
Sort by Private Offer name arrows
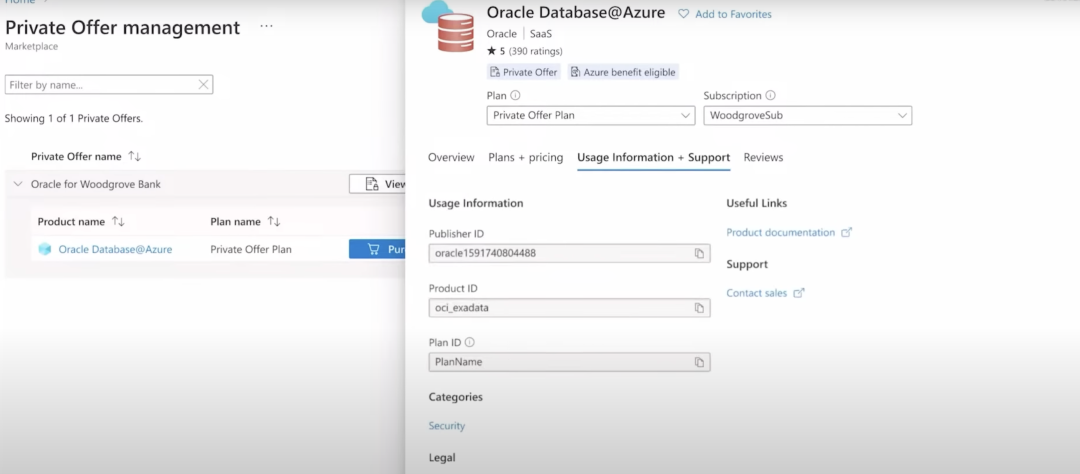click(134, 156)
